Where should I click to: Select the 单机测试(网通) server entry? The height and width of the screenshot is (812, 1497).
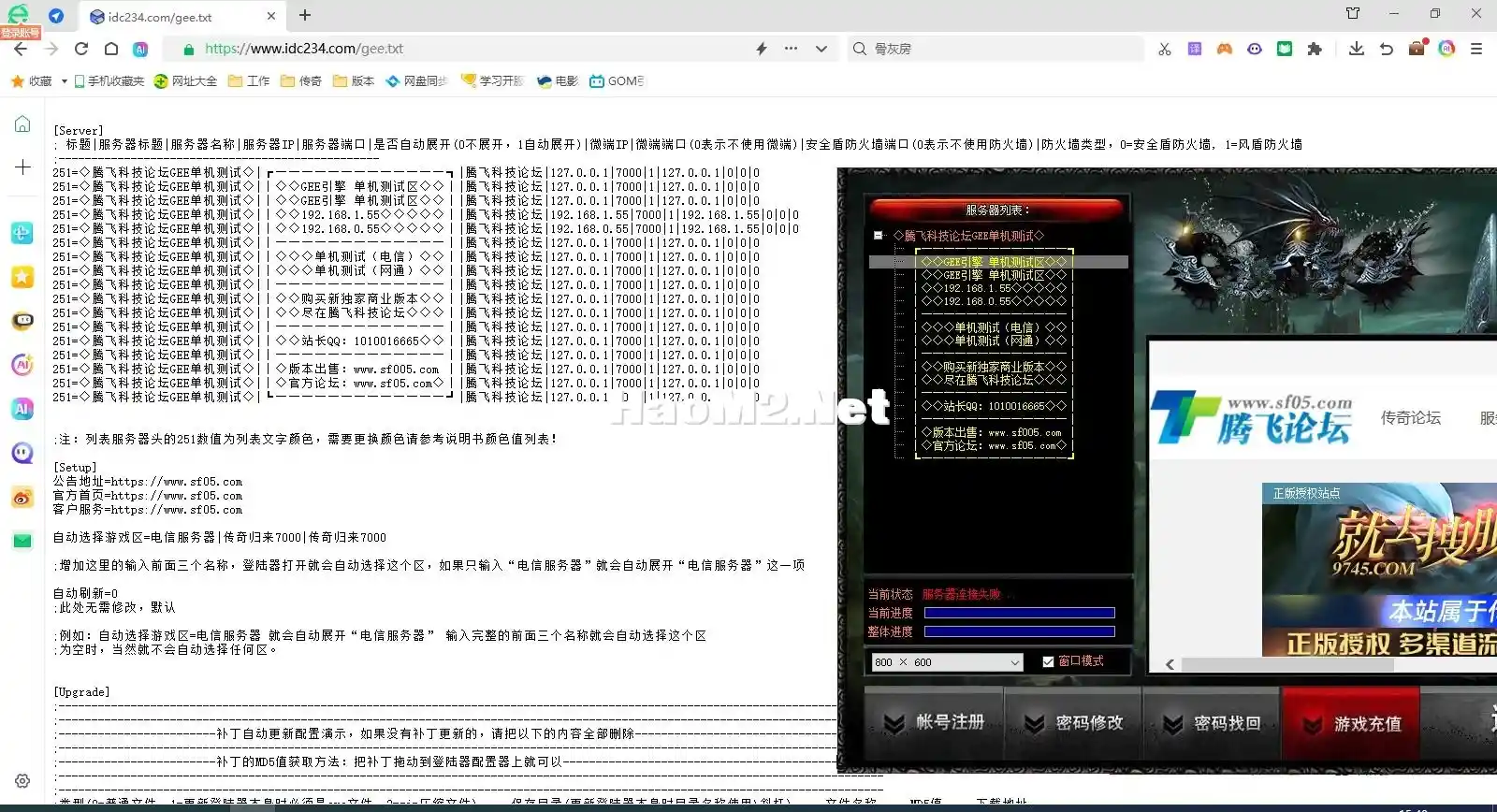pyautogui.click(x=994, y=341)
